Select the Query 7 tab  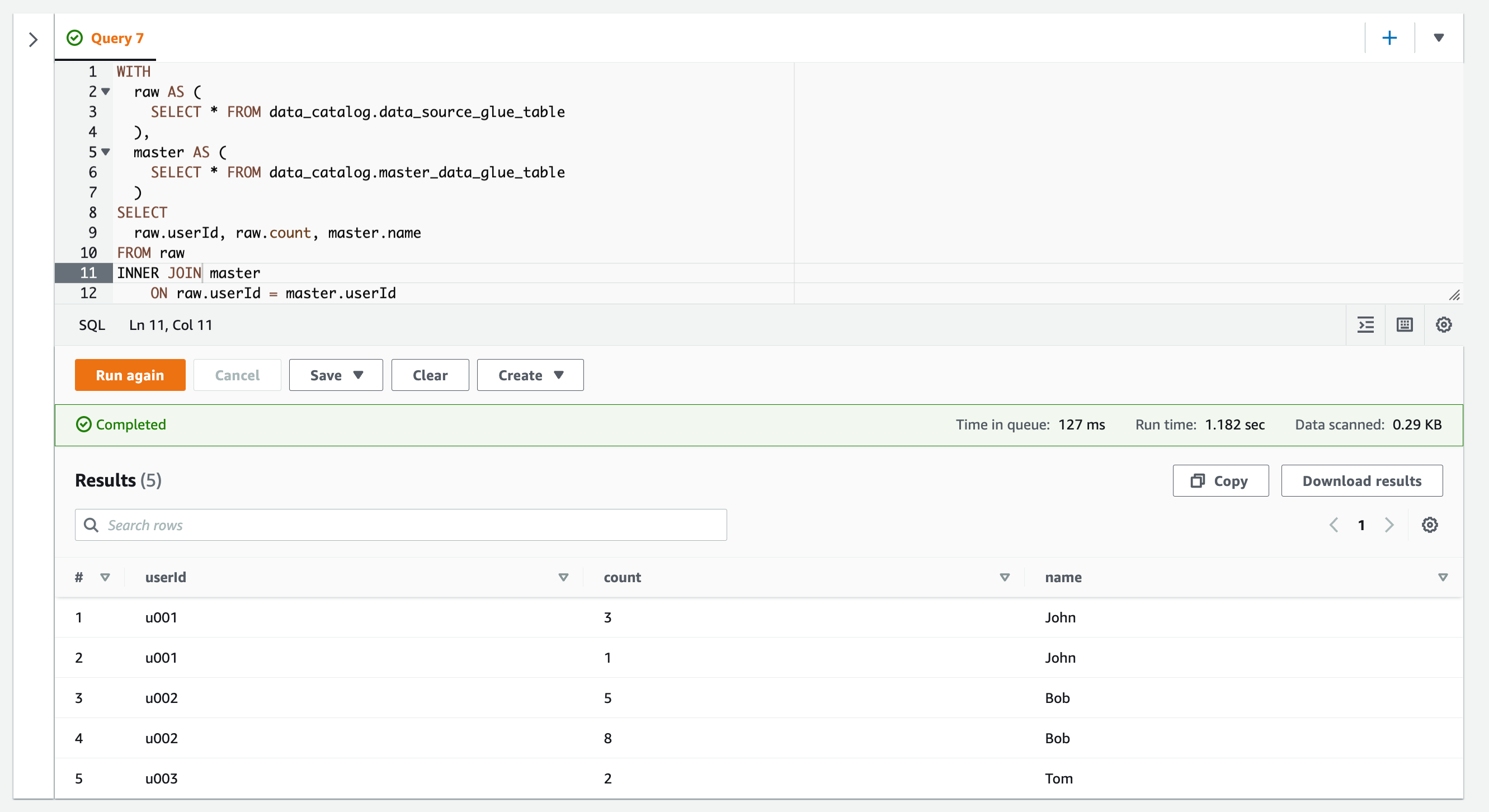[x=106, y=38]
